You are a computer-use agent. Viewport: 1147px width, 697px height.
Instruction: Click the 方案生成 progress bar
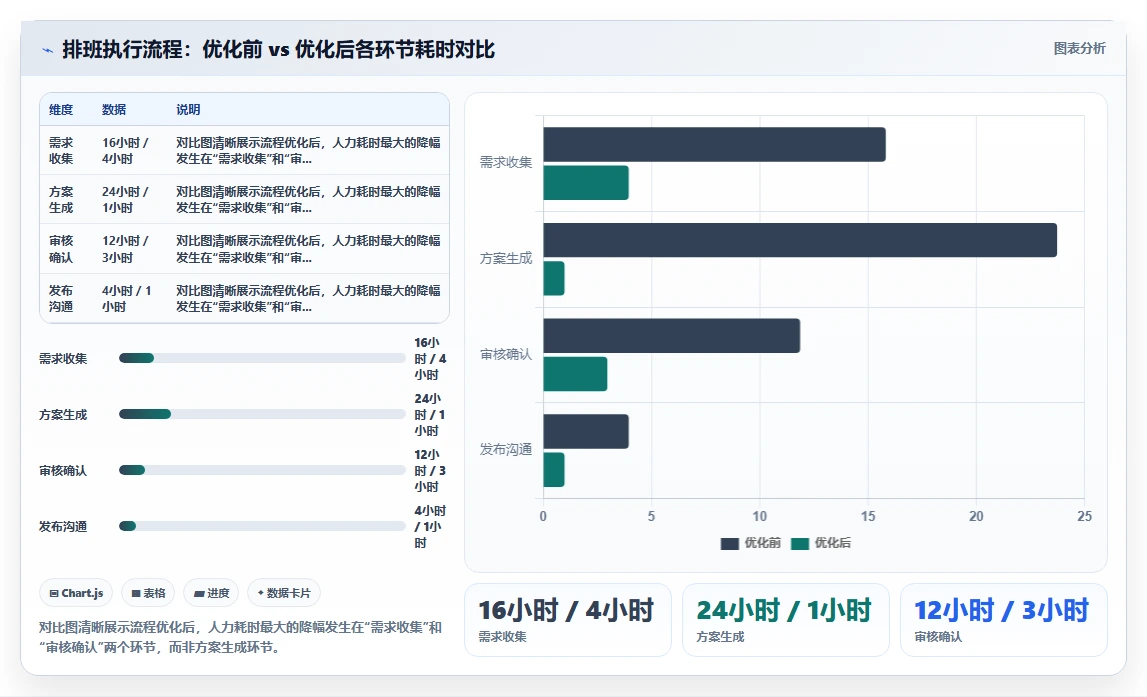click(x=262, y=414)
